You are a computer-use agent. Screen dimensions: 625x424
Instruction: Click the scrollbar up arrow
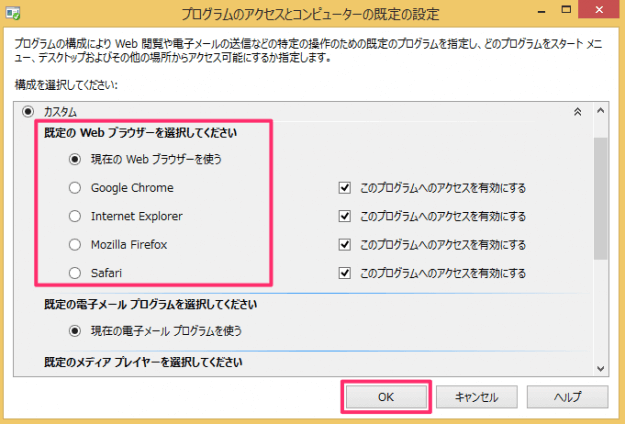click(x=601, y=110)
